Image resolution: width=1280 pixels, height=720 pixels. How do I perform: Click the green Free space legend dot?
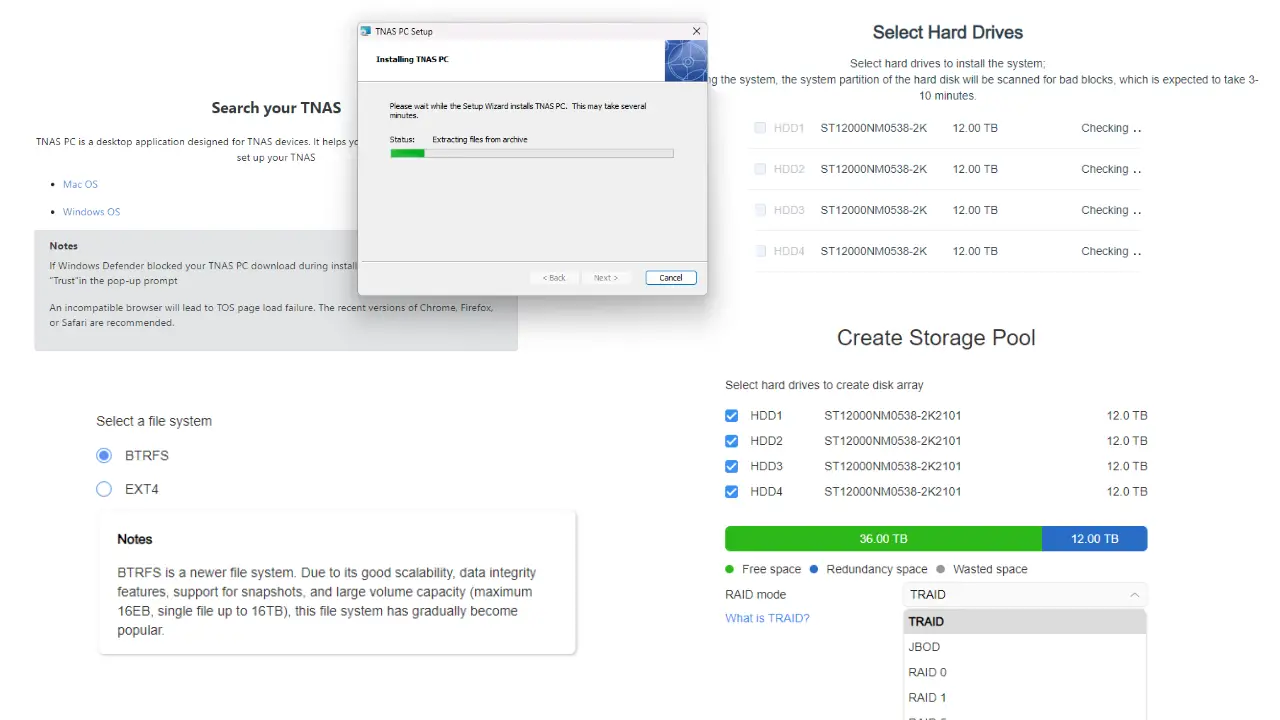tap(730, 569)
